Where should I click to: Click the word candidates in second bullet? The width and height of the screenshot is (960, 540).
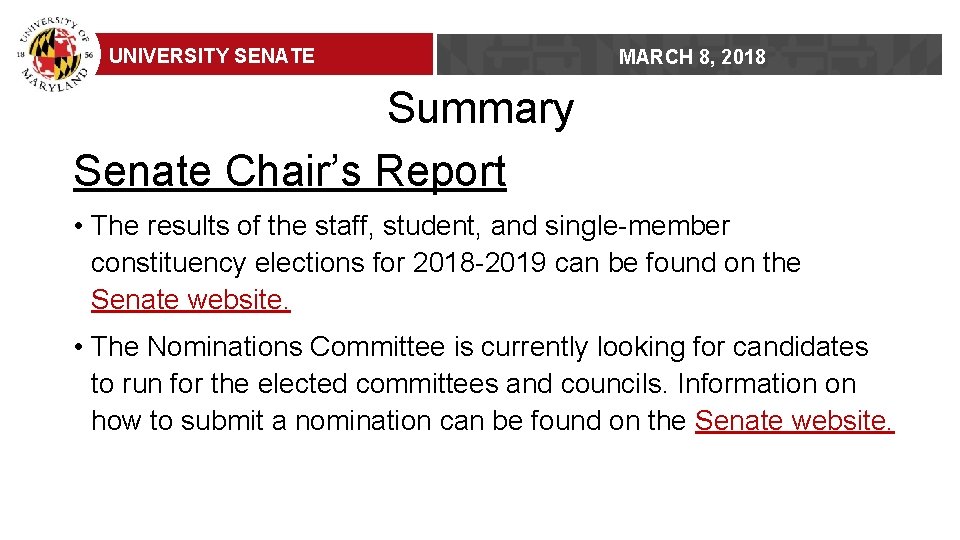tap(800, 347)
